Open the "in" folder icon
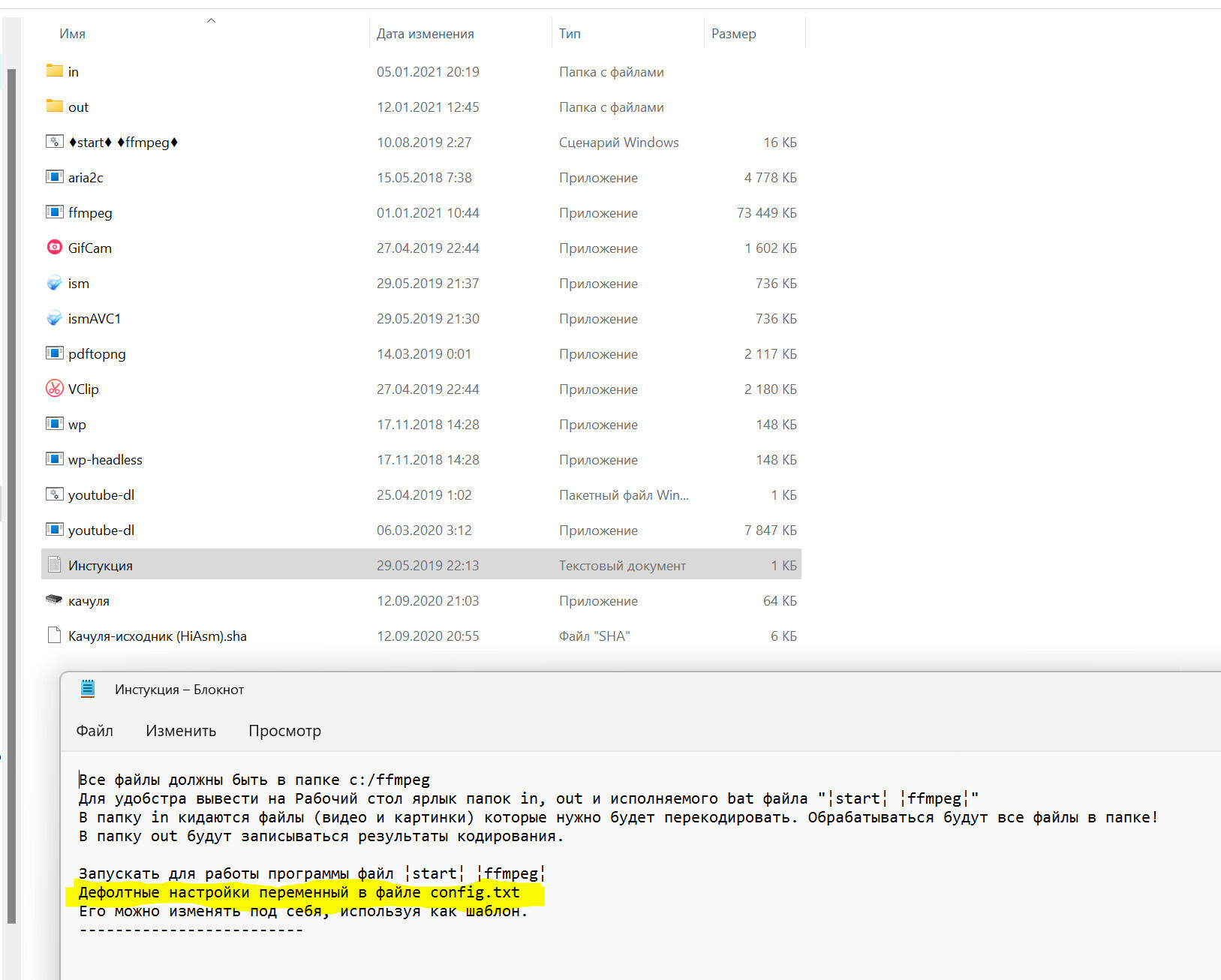Screen dimensions: 1221x980 (54, 71)
